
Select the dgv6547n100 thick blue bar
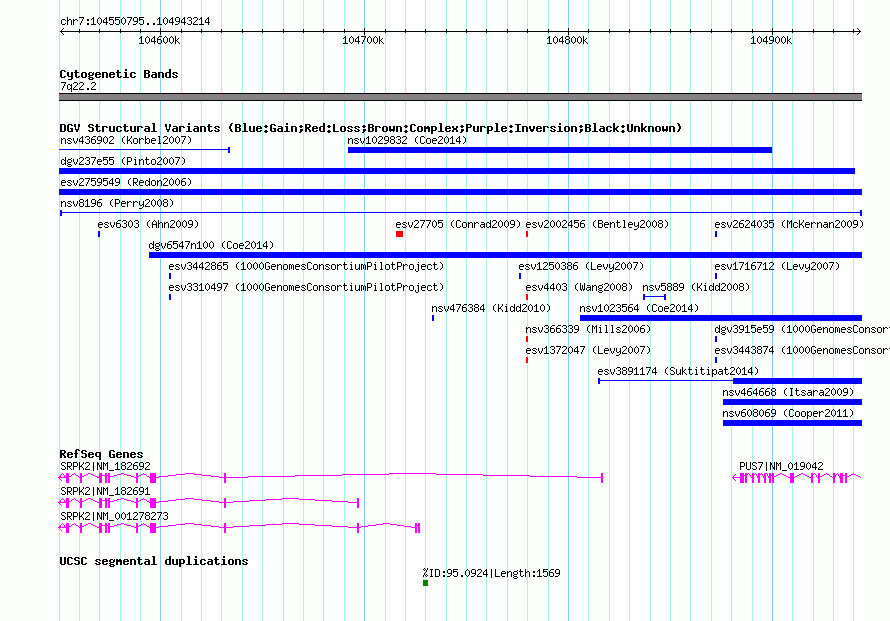pyautogui.click(x=505, y=255)
